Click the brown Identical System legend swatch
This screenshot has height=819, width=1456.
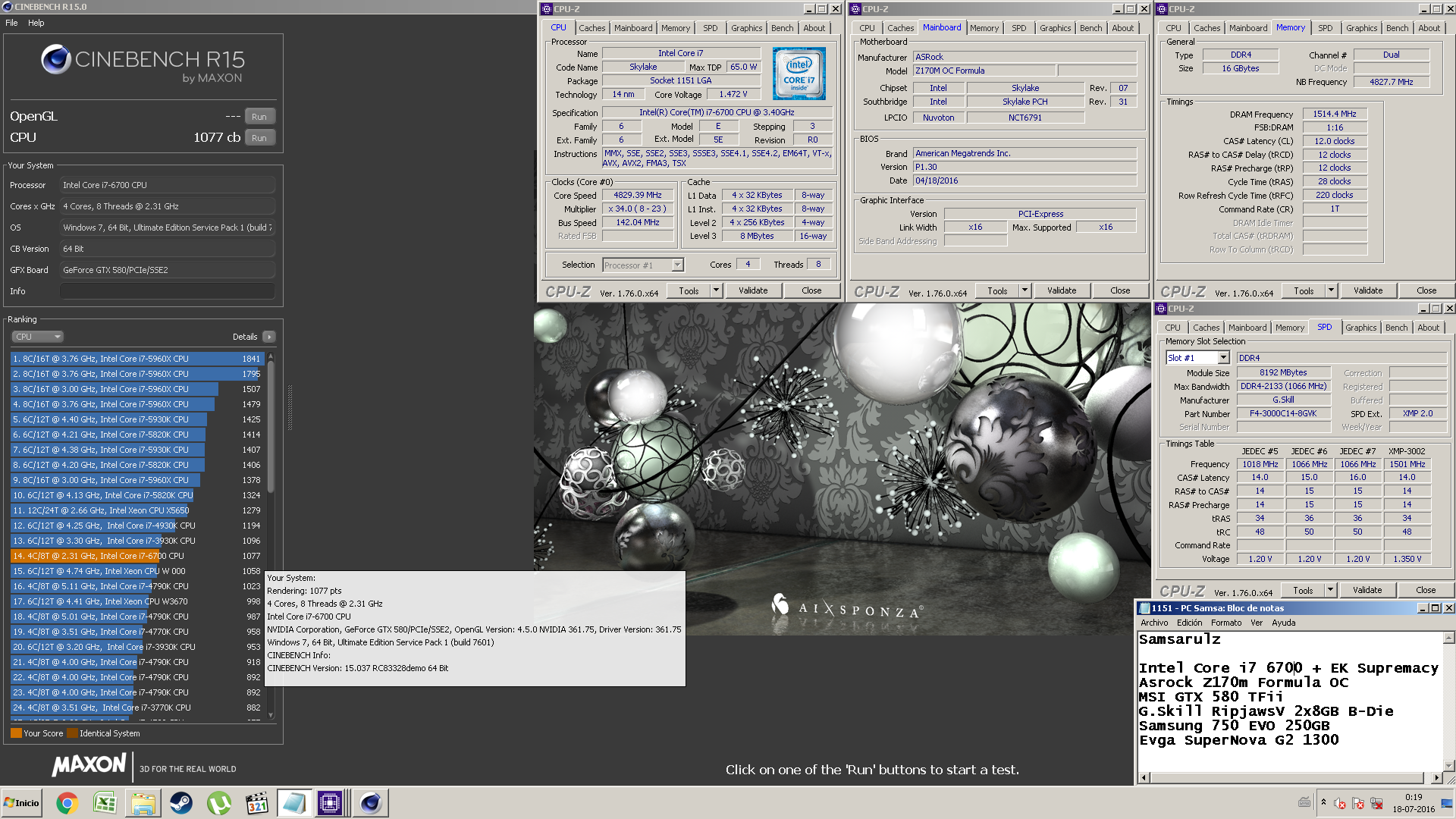(x=73, y=733)
